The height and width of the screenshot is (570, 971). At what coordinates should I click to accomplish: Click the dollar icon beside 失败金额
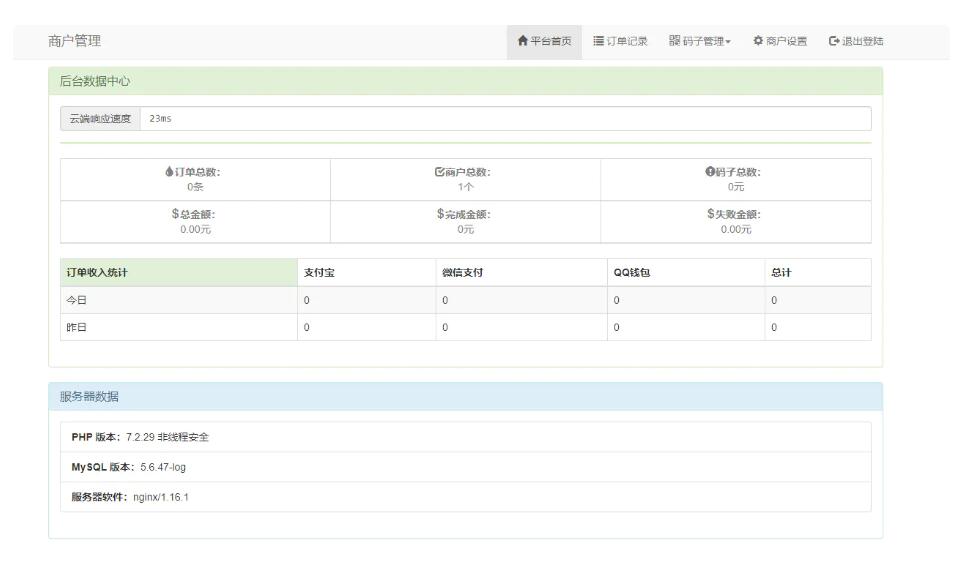tap(710, 214)
